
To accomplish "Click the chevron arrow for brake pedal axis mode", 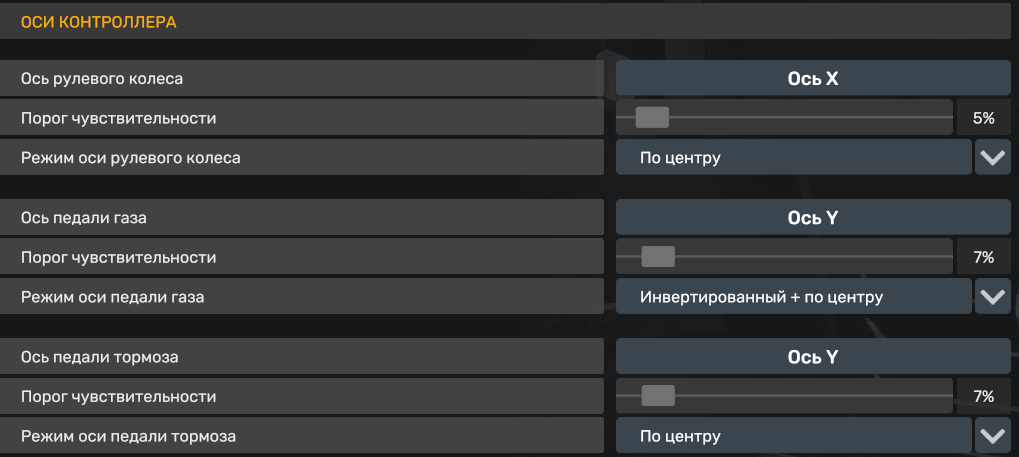I will click(992, 436).
